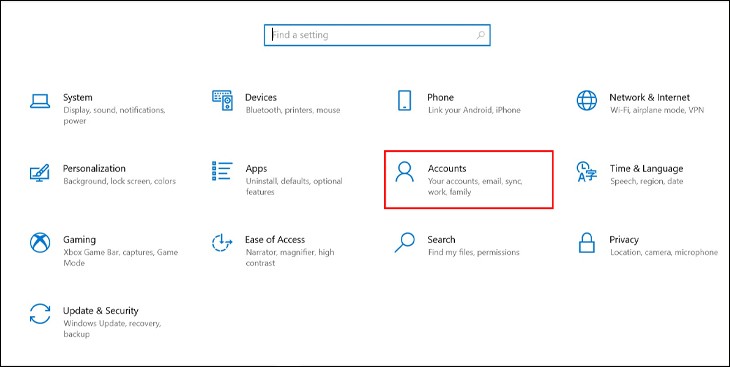Click the Devices keyboard and speaker icon

pyautogui.click(x=222, y=101)
